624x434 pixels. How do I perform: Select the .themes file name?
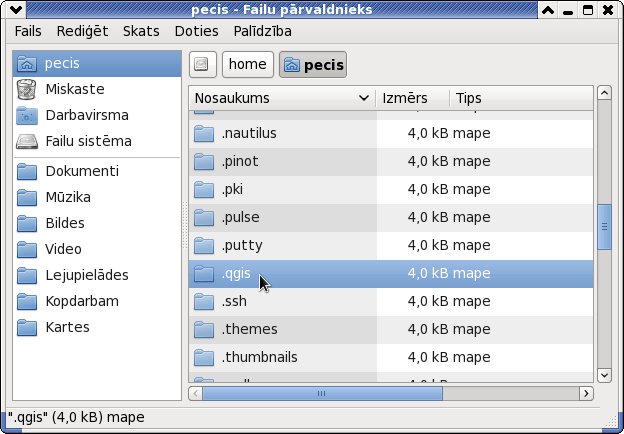point(249,329)
